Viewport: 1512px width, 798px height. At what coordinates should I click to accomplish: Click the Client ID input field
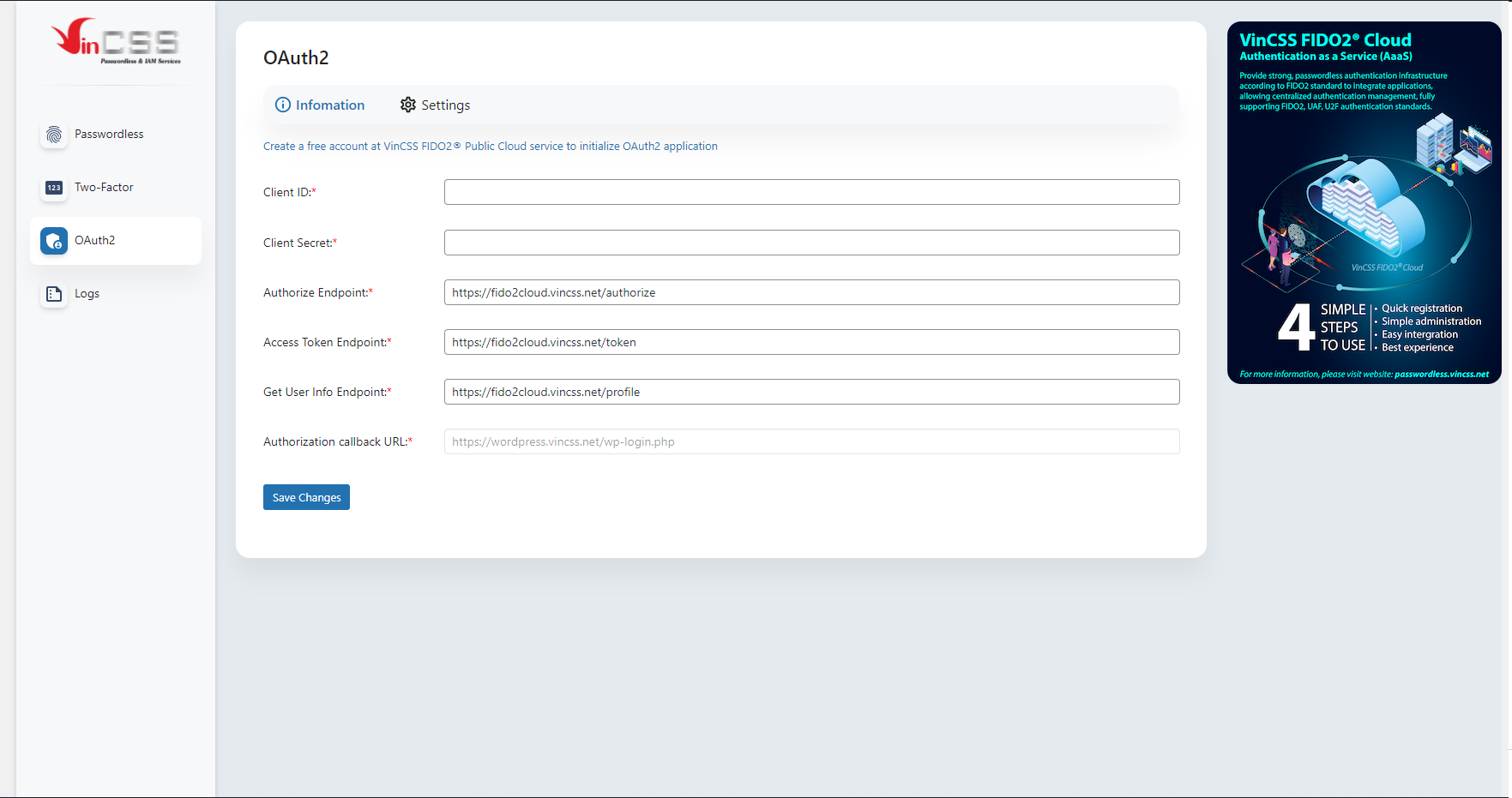(811, 192)
